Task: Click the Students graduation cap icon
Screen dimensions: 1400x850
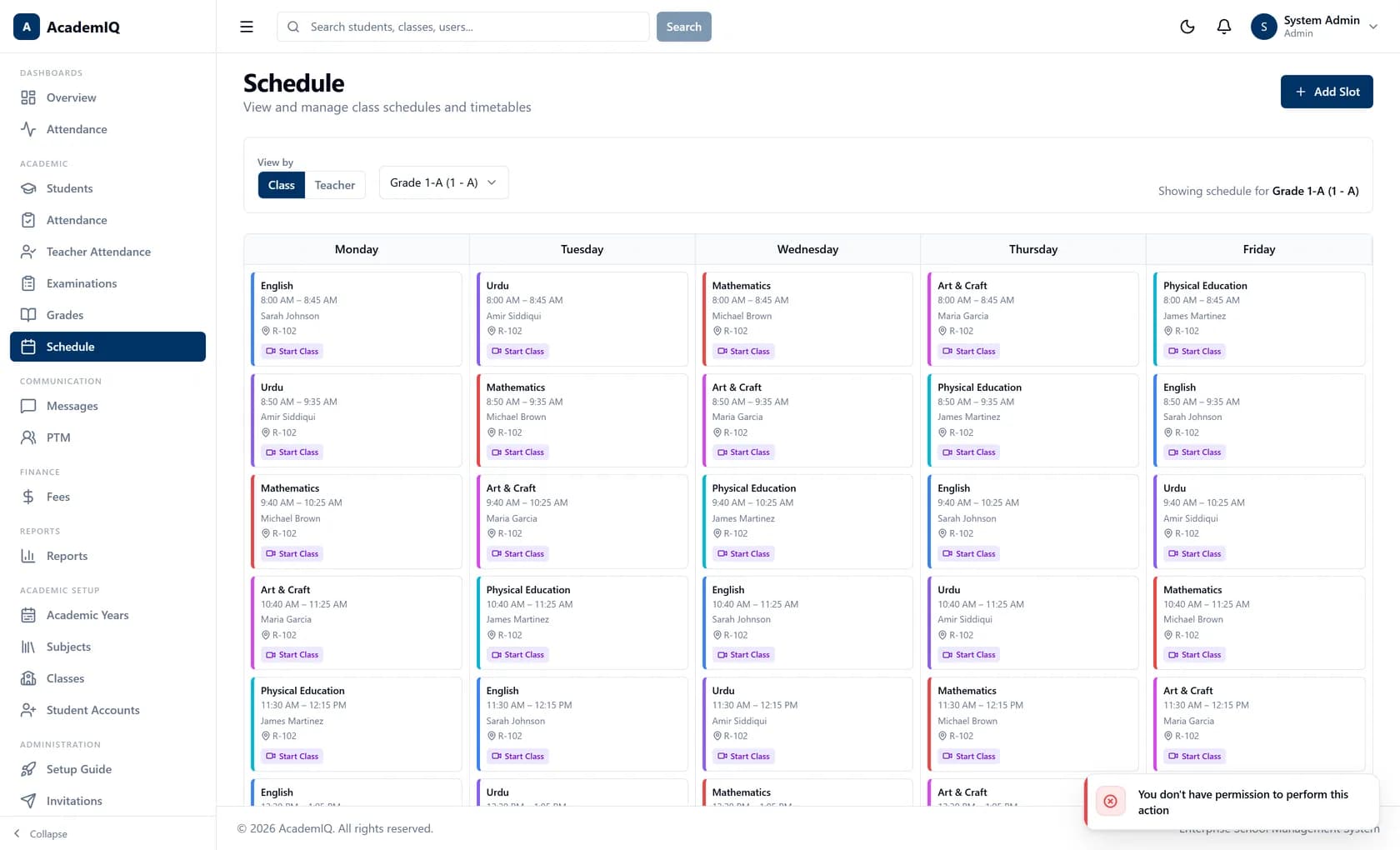Action: pos(28,188)
